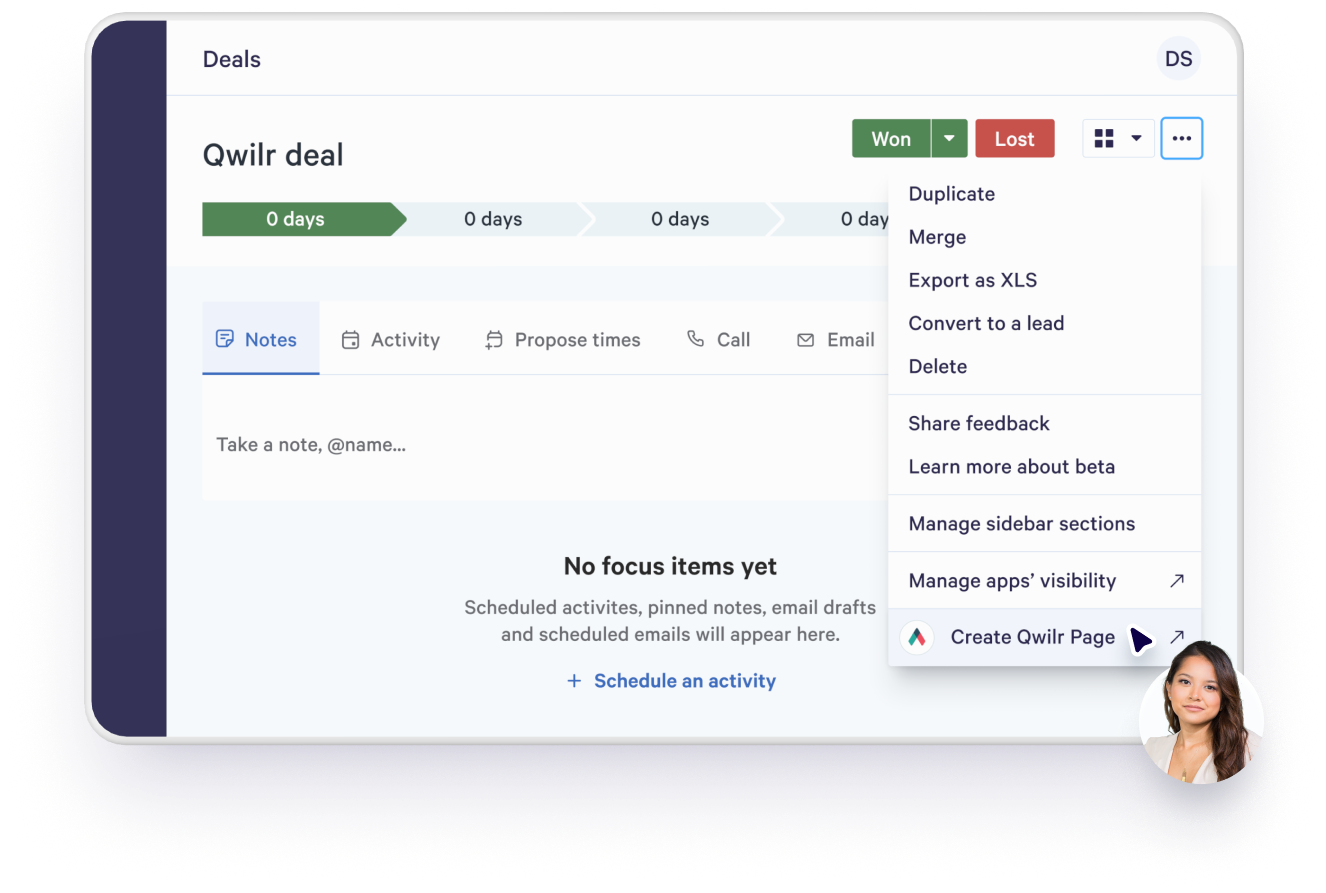Click the external-link arrow beside Create Qwilr Page

[1178, 636]
